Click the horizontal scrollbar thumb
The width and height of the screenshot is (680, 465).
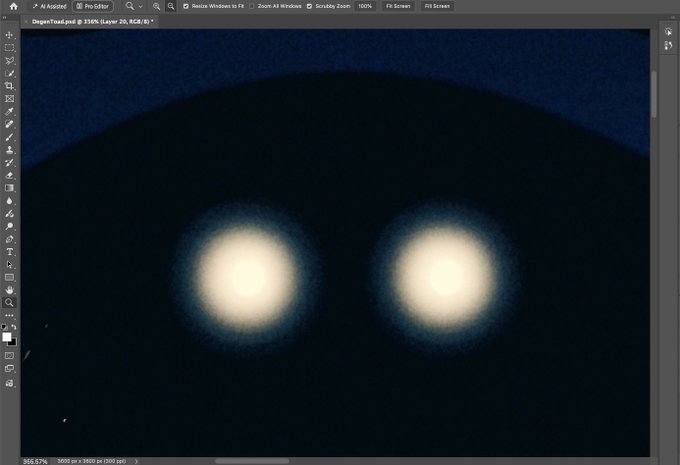[x=252, y=461]
